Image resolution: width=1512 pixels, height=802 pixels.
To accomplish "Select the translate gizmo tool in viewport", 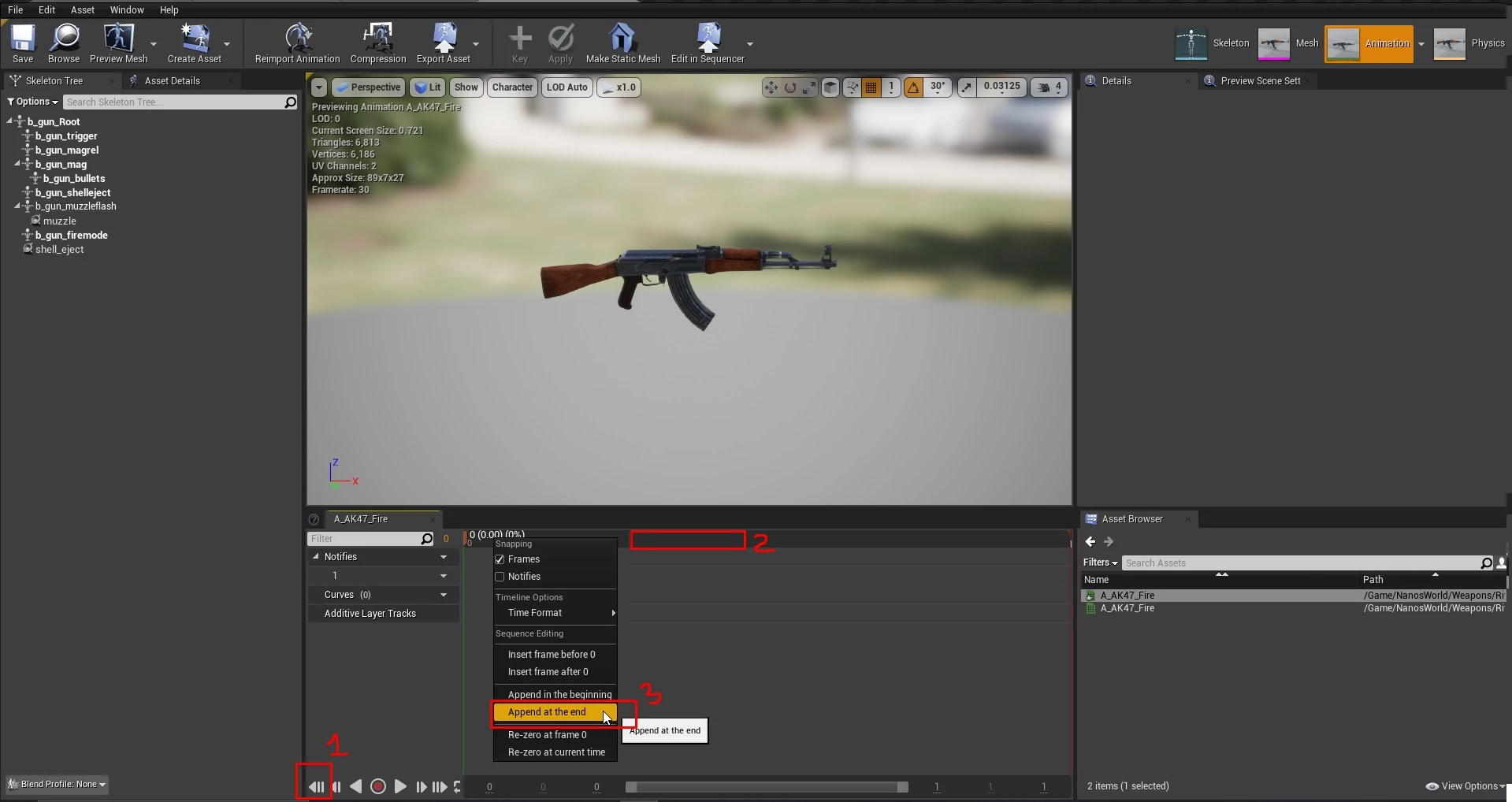I will (x=771, y=87).
